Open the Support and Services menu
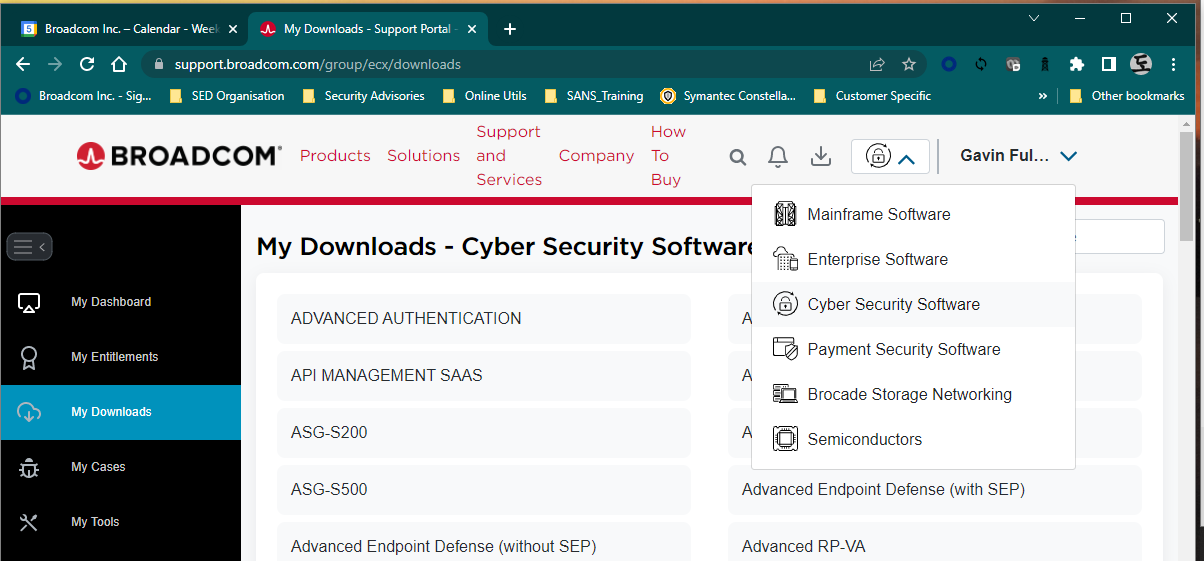The image size is (1204, 561). point(509,156)
